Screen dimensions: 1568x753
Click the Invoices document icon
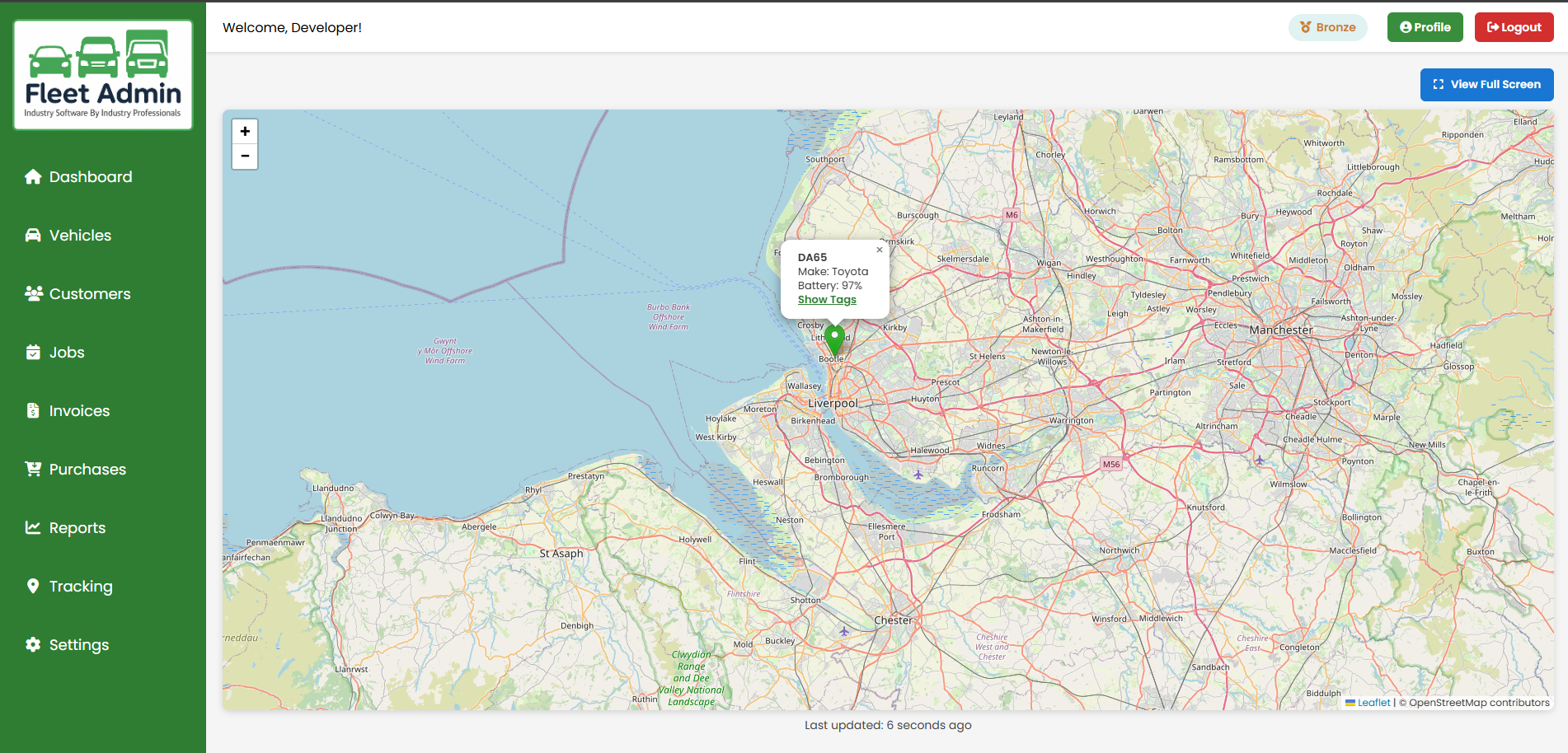[x=33, y=410]
